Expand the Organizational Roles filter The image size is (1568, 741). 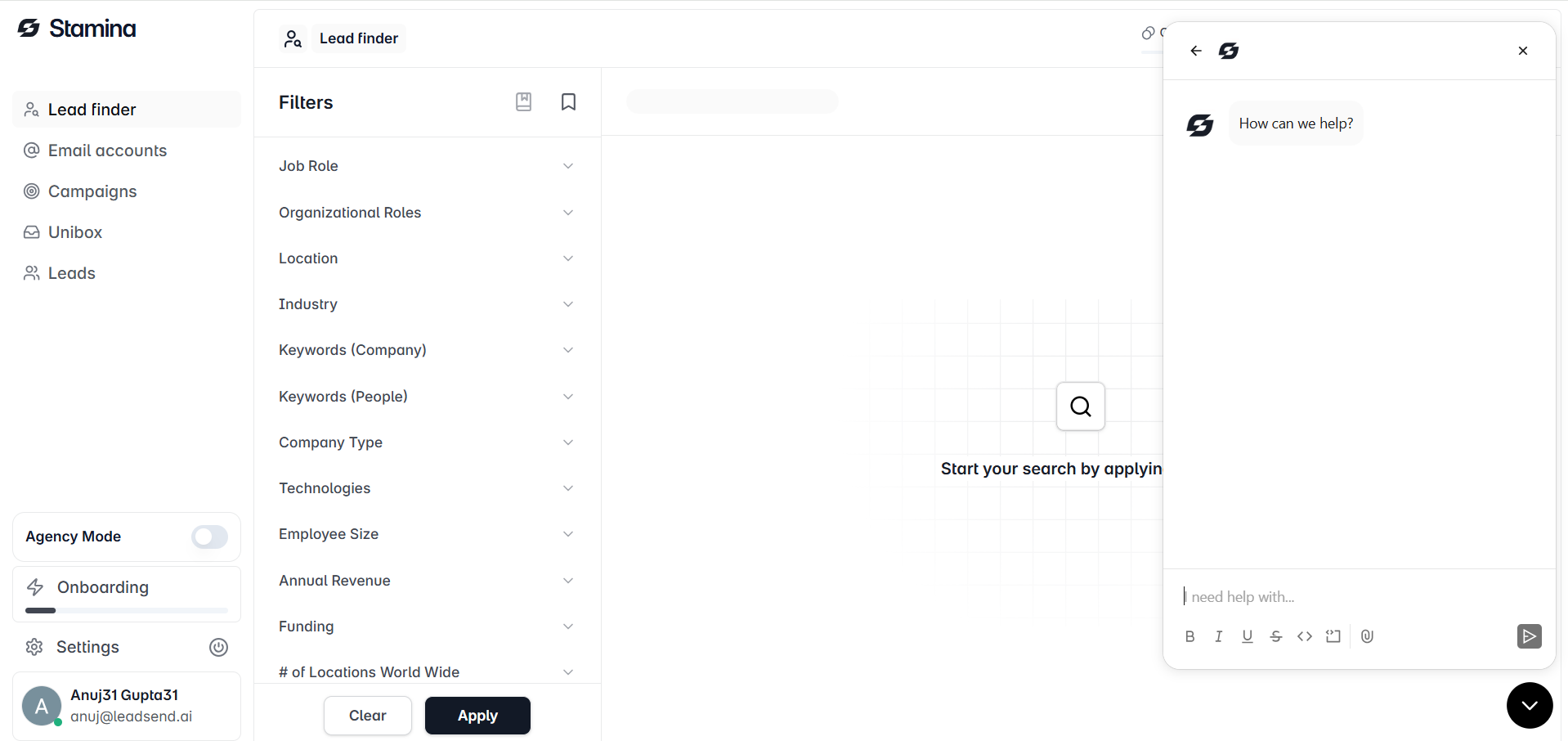pos(427,213)
